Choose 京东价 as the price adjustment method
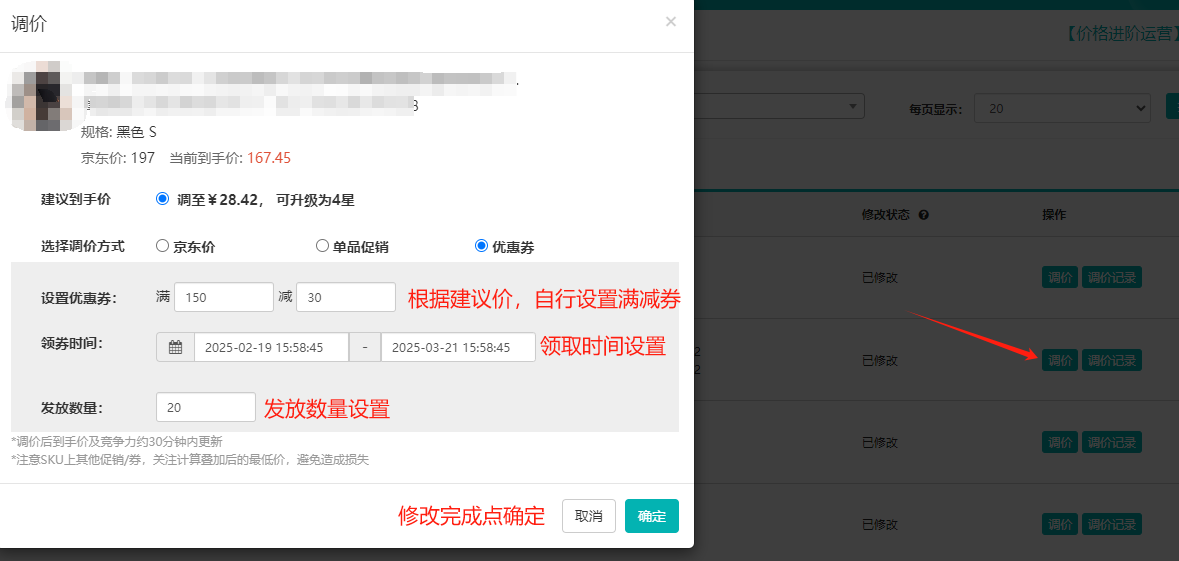Viewport: 1179px width, 561px height. click(162, 245)
